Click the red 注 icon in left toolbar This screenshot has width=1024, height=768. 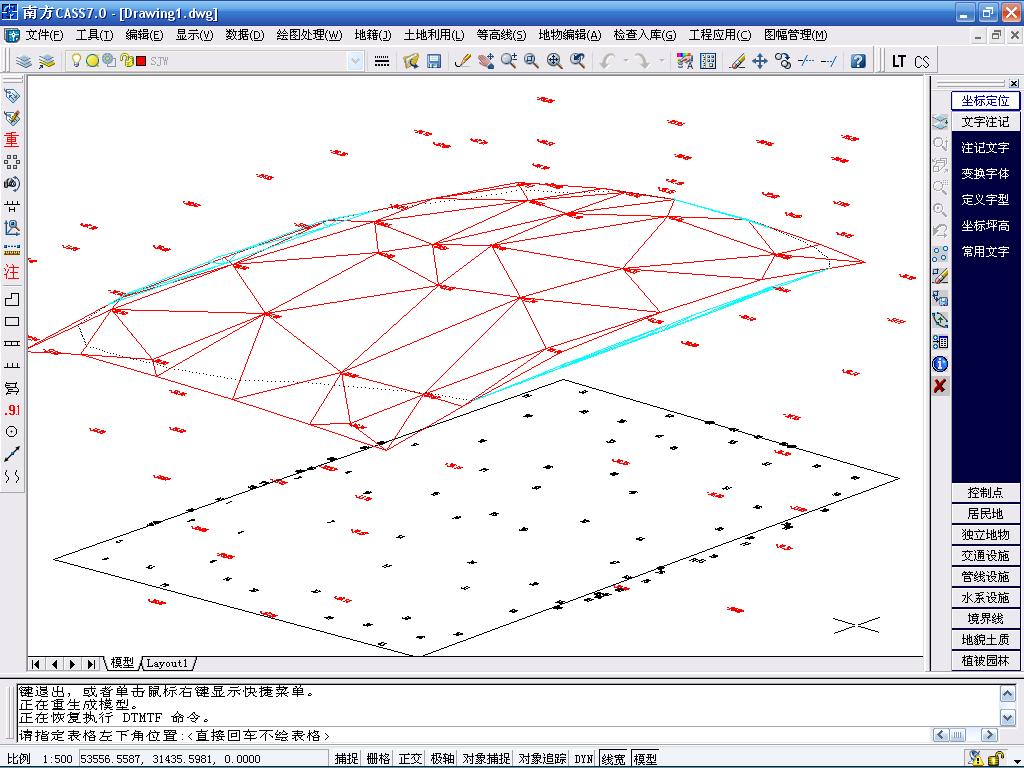point(12,271)
